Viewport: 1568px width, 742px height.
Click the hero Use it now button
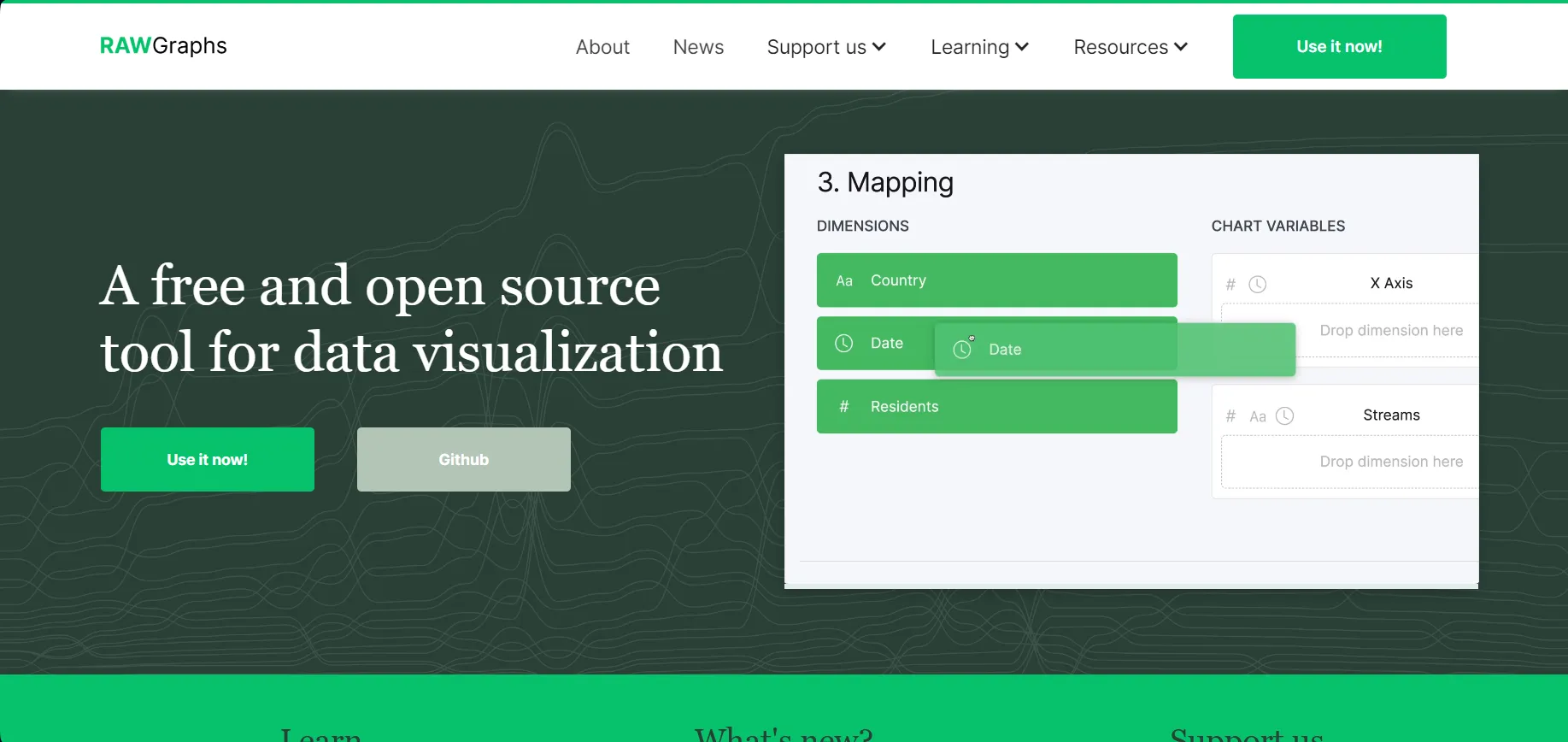point(208,459)
